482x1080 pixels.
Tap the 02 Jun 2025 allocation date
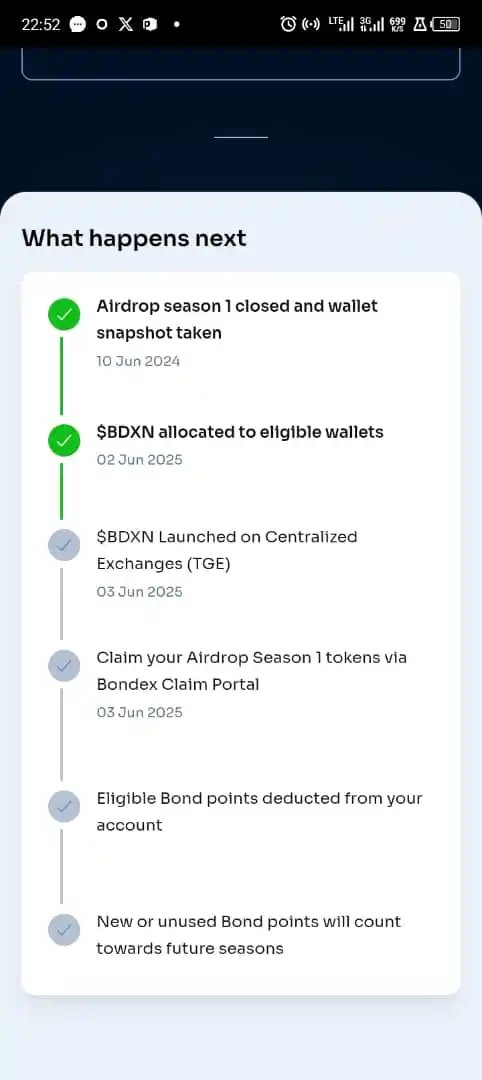pyautogui.click(x=139, y=459)
